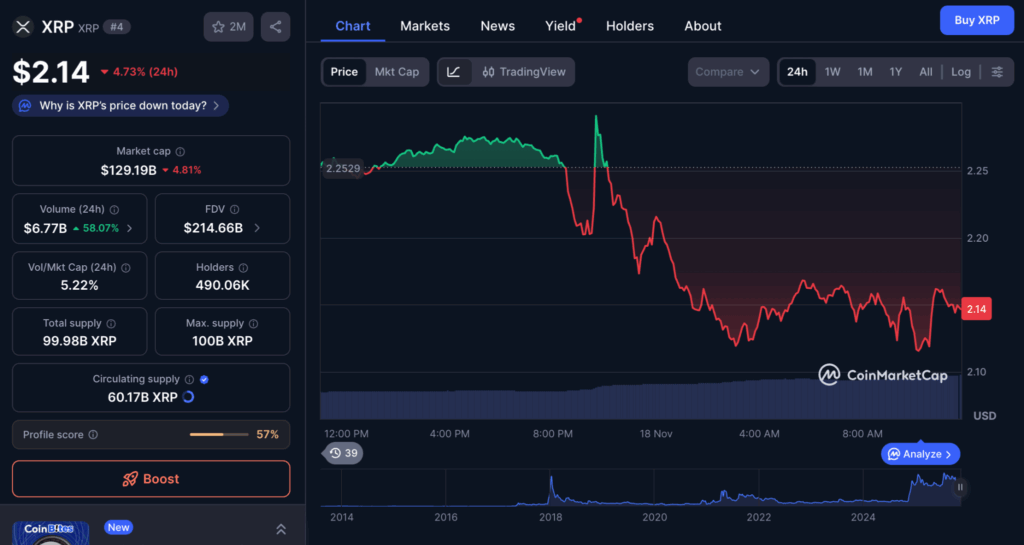Switch to line chart icon

[x=454, y=72]
